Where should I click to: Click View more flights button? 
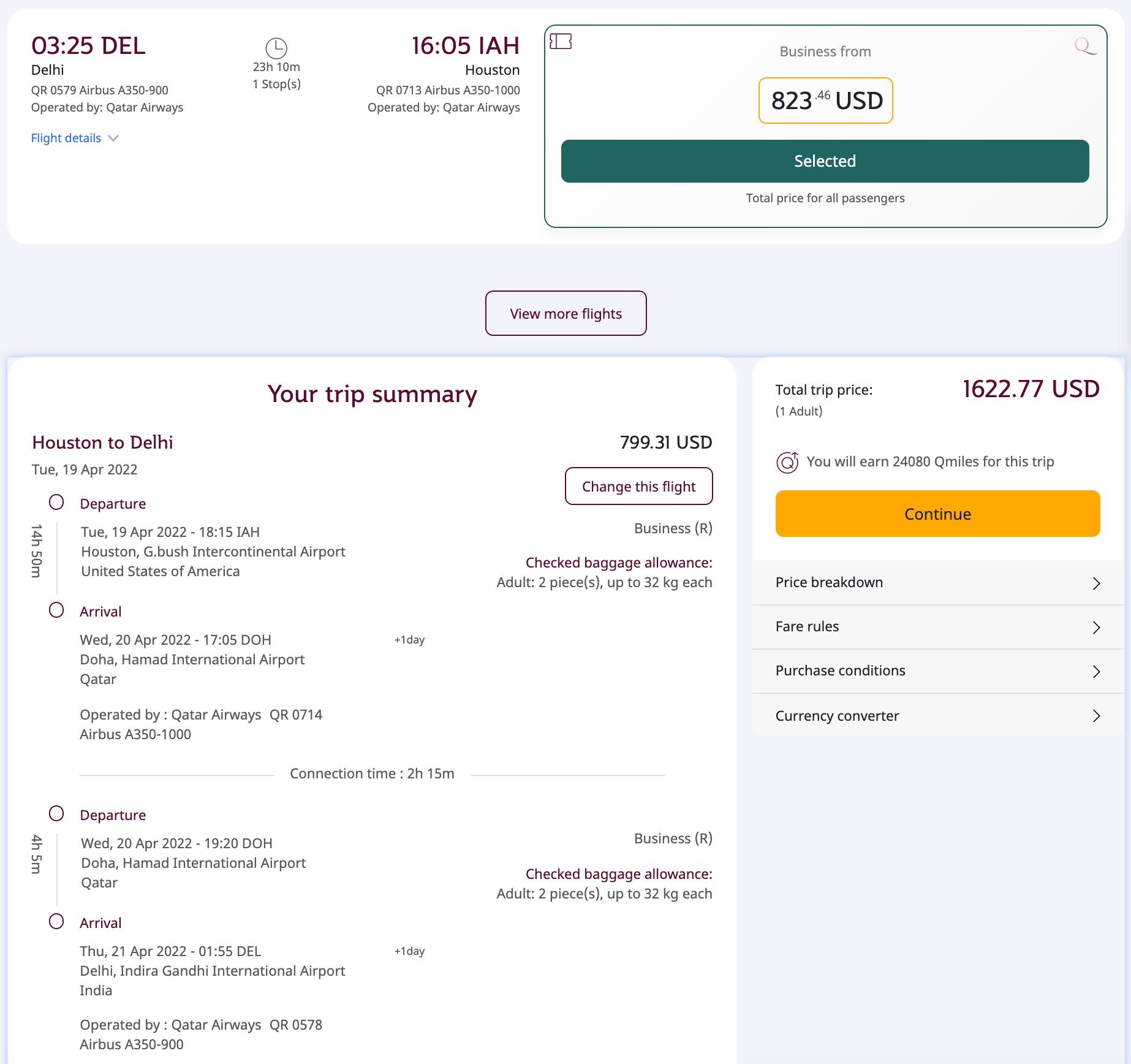pos(565,314)
